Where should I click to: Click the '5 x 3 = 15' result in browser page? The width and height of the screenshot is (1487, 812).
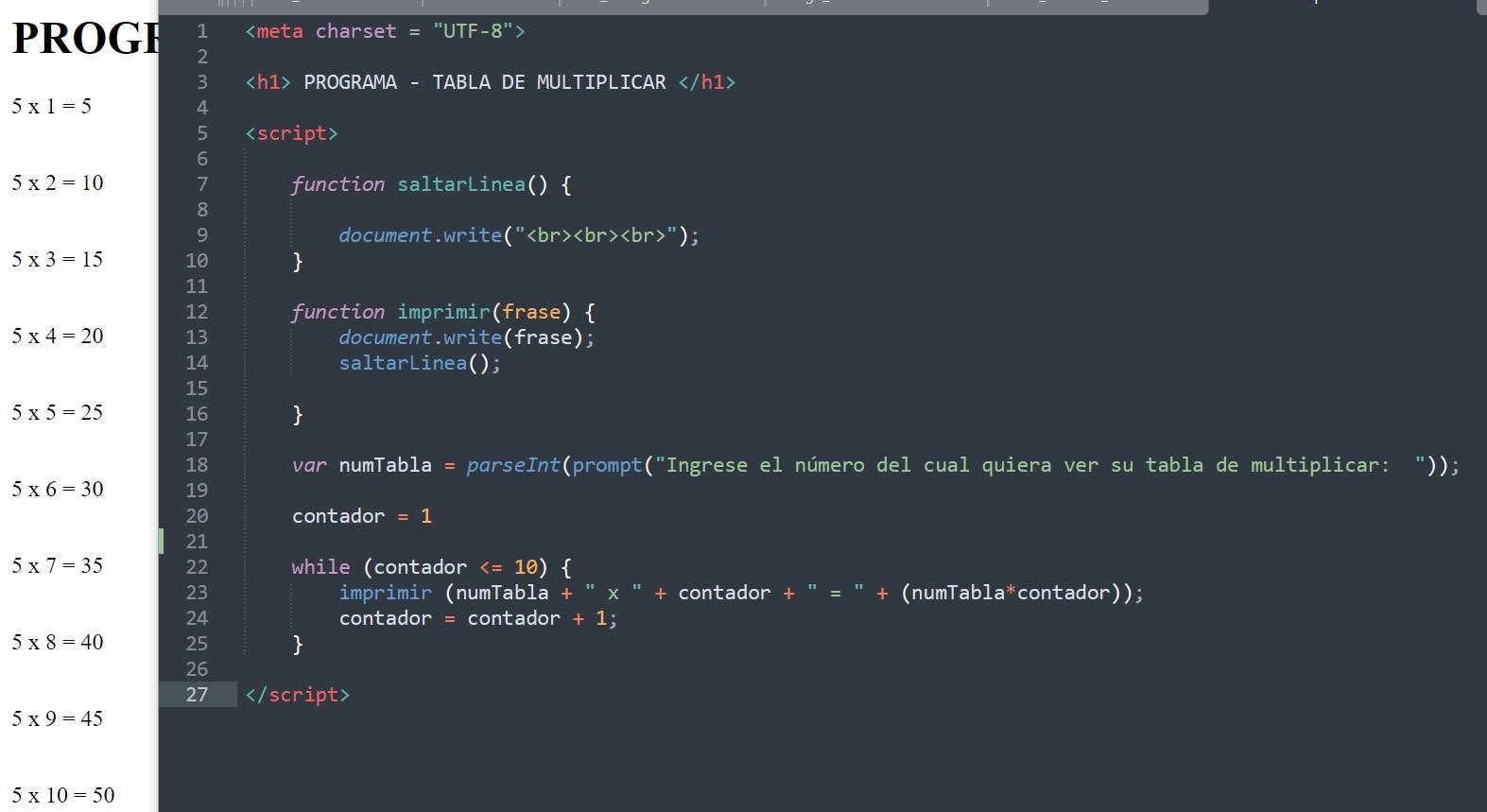(57, 259)
